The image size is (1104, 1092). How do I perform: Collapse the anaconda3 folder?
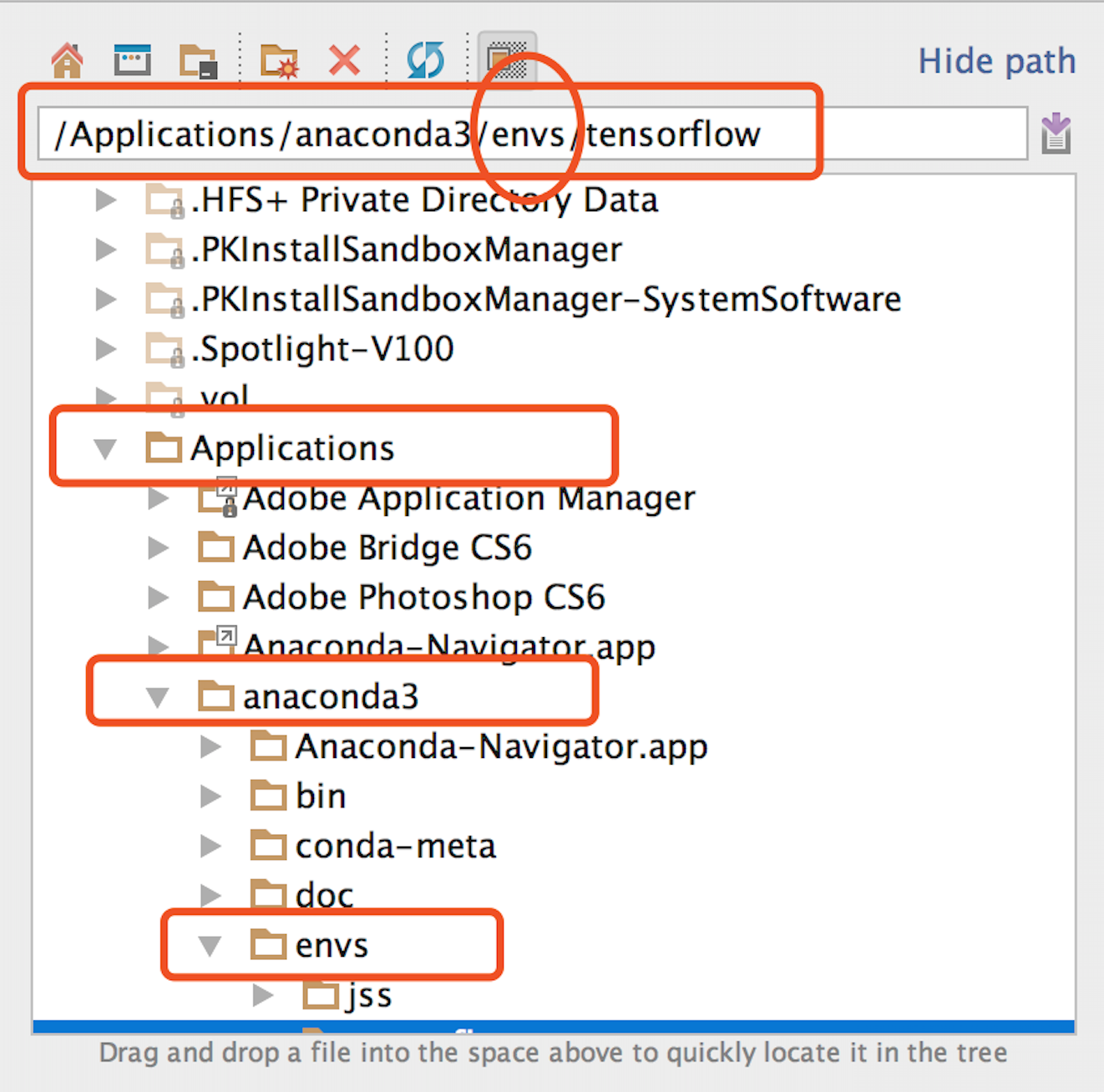pyautogui.click(x=158, y=695)
